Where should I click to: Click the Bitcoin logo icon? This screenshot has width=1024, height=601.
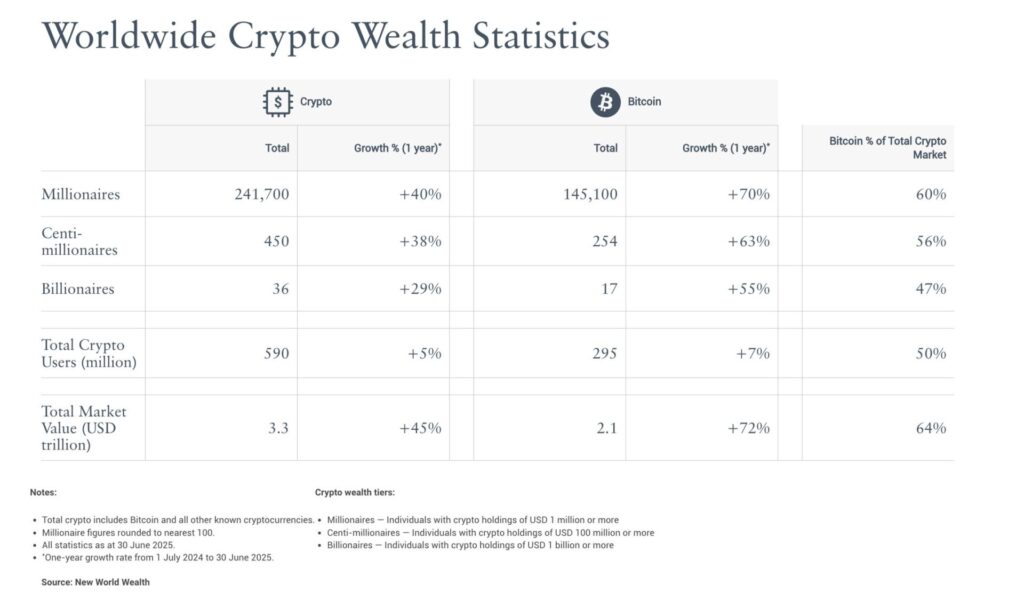coord(604,101)
